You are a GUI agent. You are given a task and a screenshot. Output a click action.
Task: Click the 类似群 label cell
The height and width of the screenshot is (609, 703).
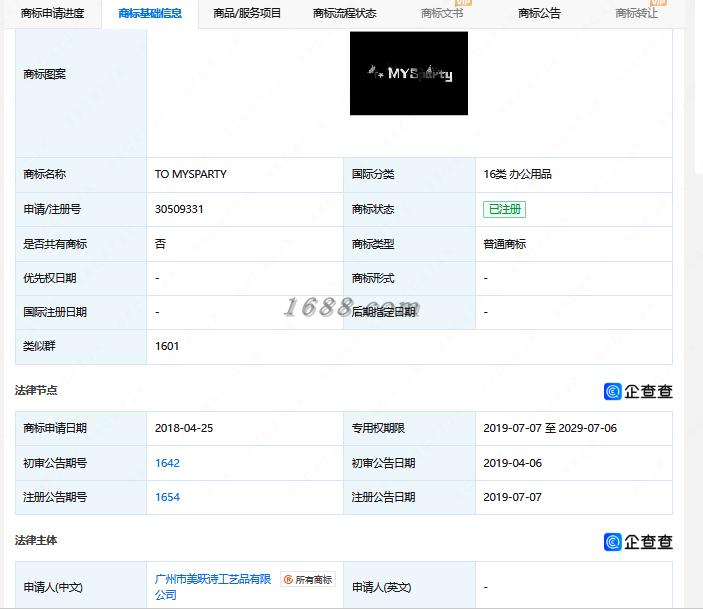coord(81,346)
